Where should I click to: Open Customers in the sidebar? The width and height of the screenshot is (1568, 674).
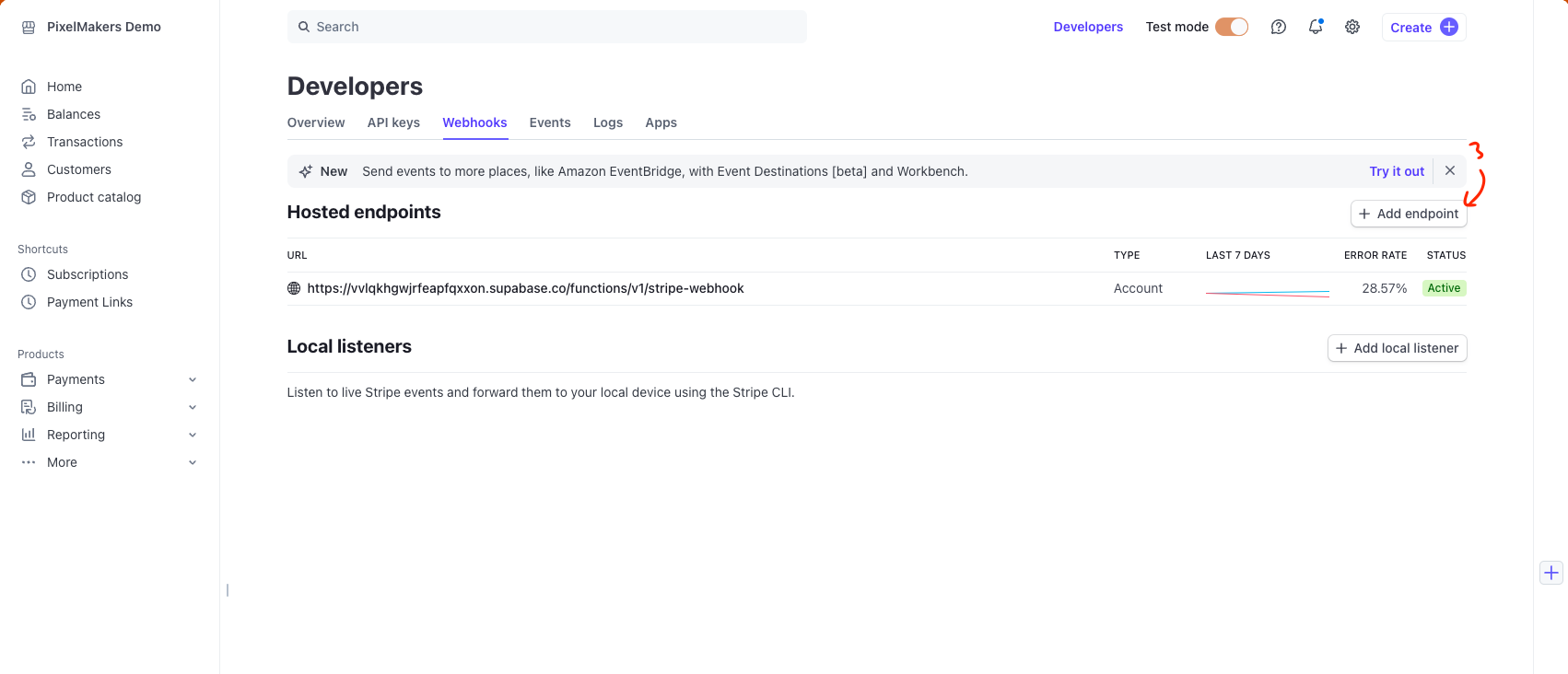point(79,169)
